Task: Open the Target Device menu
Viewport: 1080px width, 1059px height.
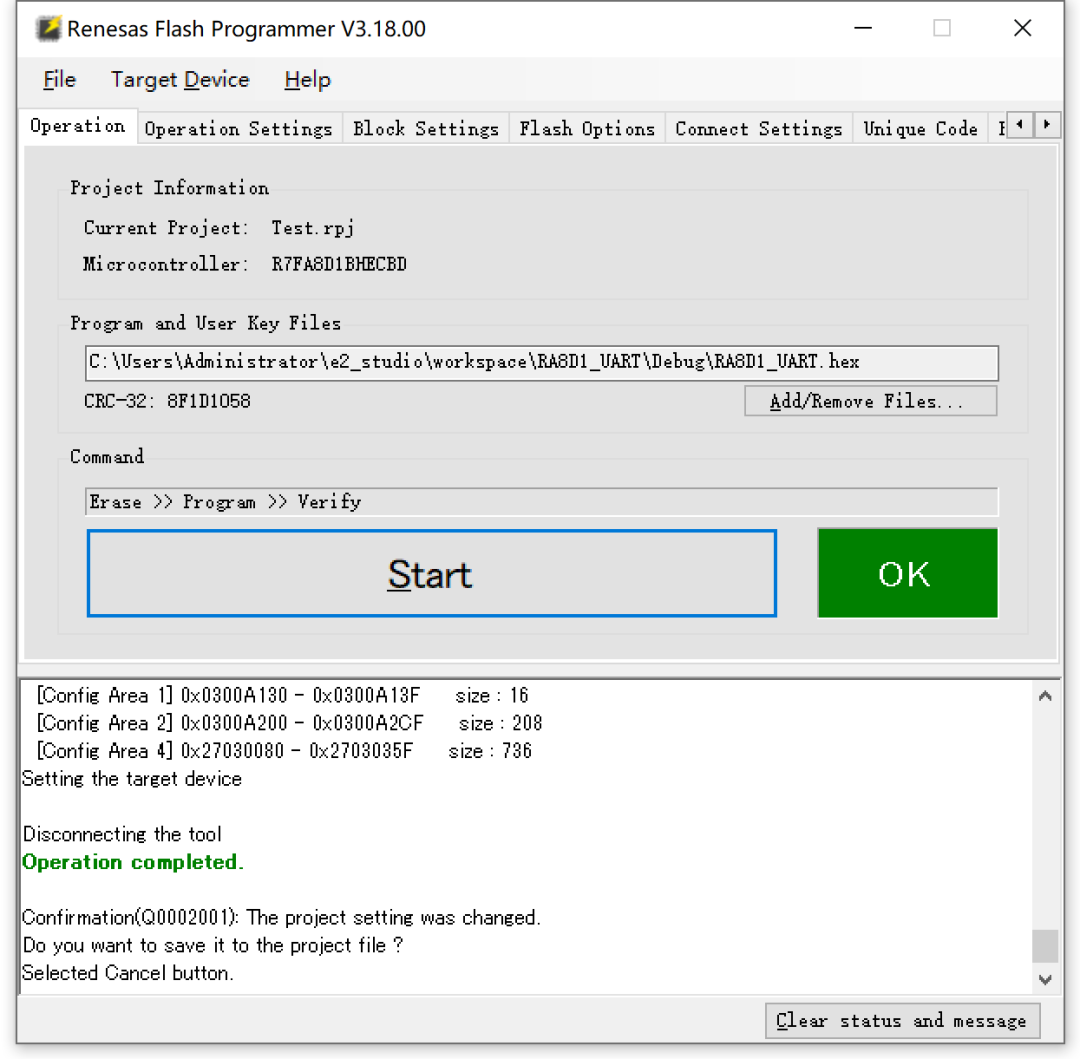Action: (180, 80)
